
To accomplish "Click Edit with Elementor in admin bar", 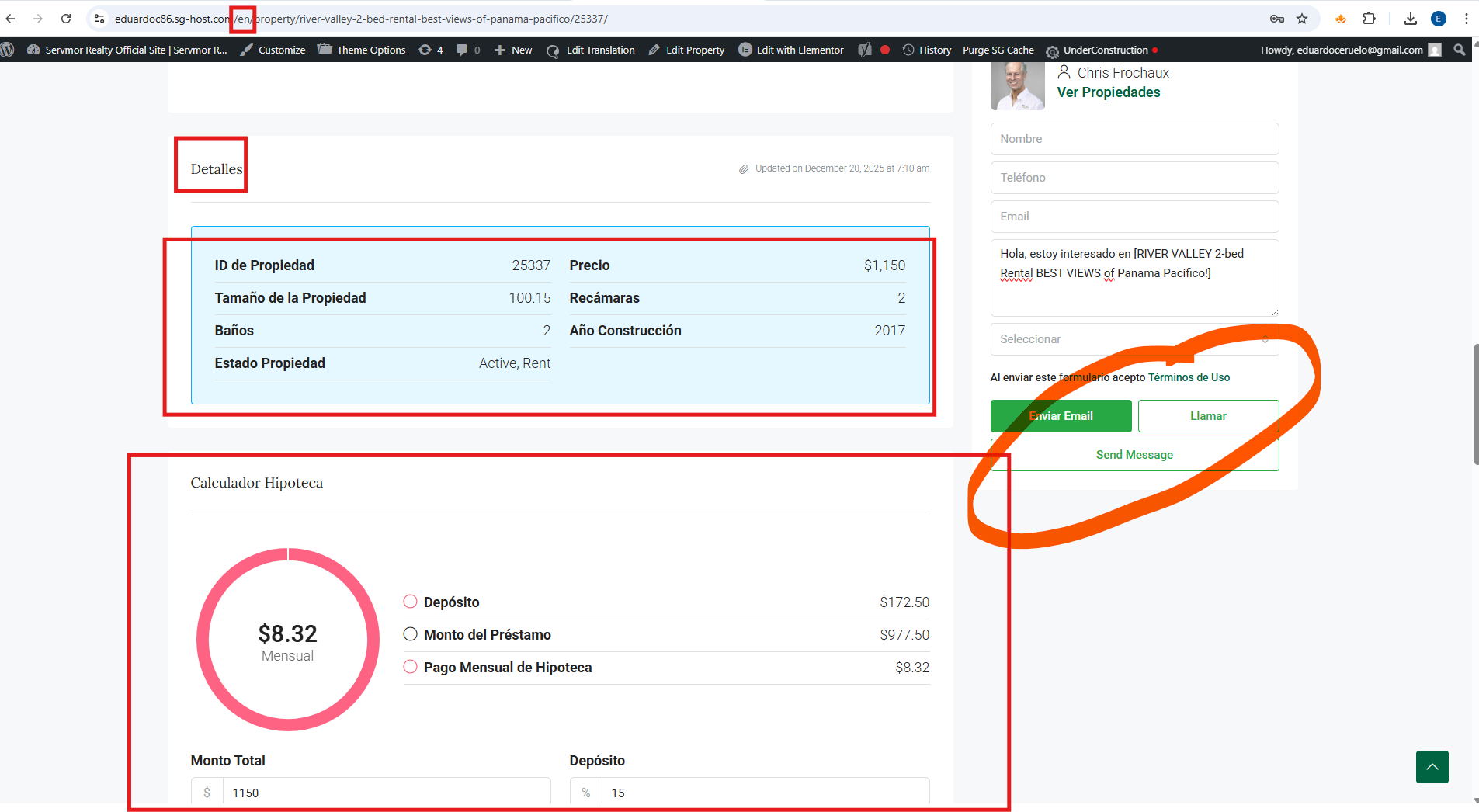I will 791,50.
